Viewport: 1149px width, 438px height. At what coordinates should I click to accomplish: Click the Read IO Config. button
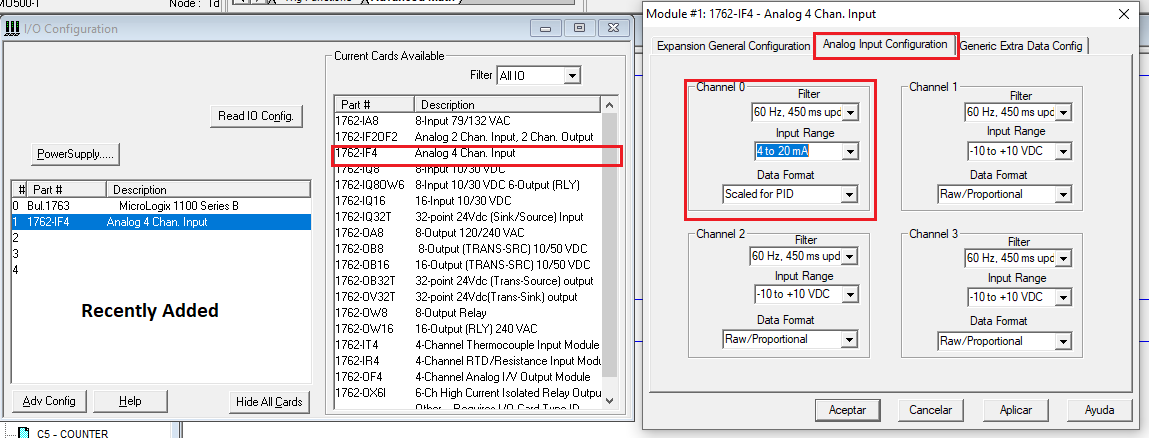[256, 116]
